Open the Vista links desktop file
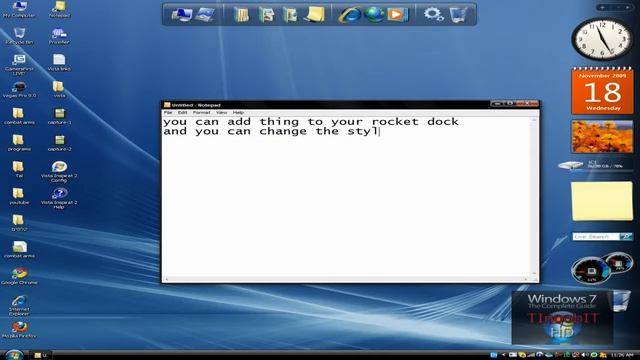The height and width of the screenshot is (360, 640). coord(59,62)
